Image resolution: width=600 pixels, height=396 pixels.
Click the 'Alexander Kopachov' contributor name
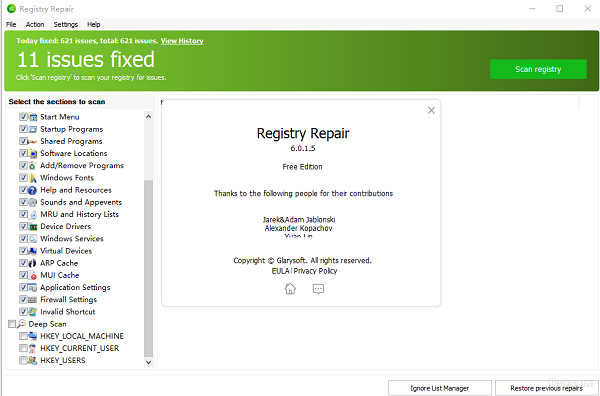click(x=298, y=228)
